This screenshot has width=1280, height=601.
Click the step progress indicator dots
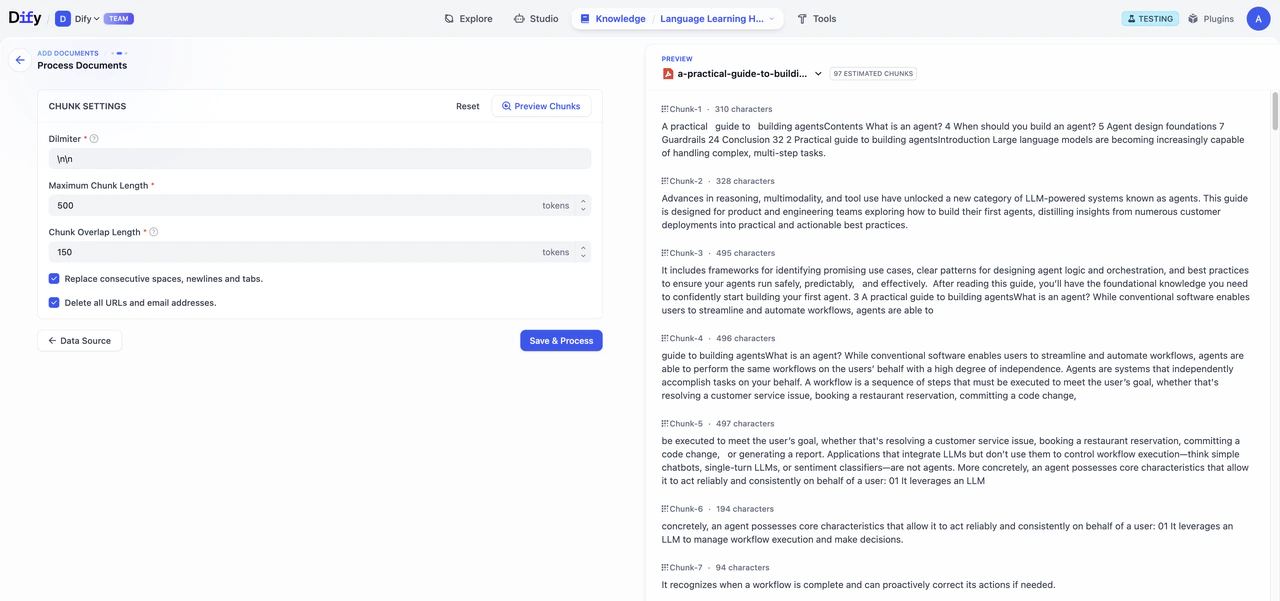coord(119,53)
